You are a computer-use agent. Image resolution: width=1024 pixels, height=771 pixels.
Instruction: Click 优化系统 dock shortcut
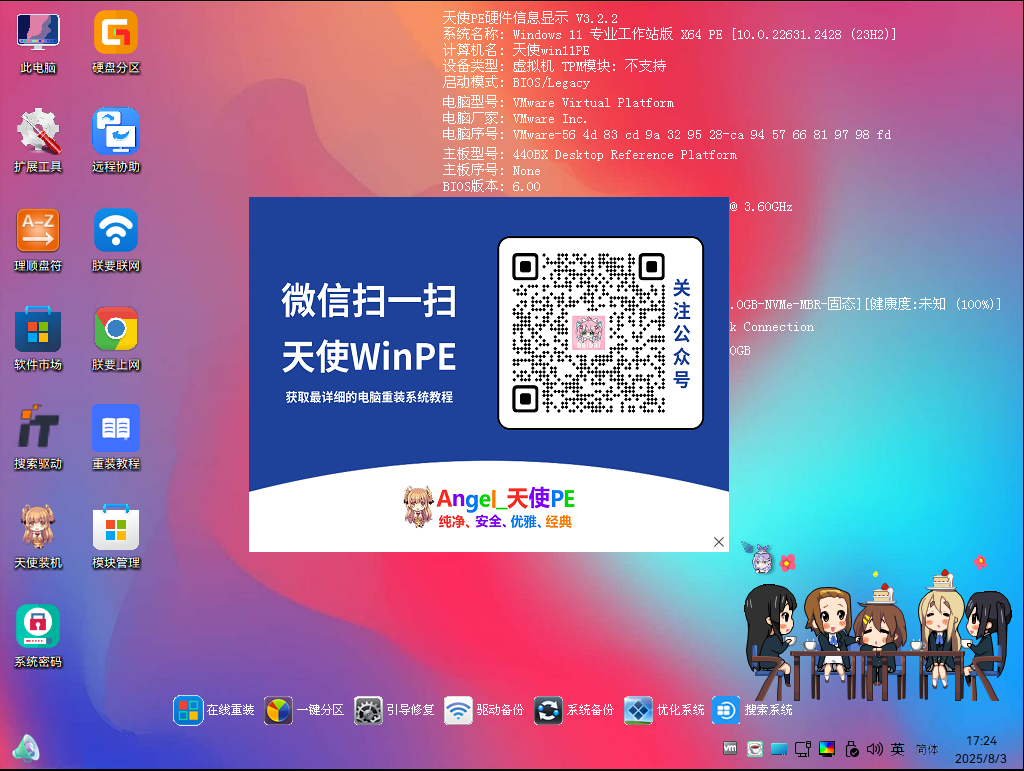click(x=664, y=710)
